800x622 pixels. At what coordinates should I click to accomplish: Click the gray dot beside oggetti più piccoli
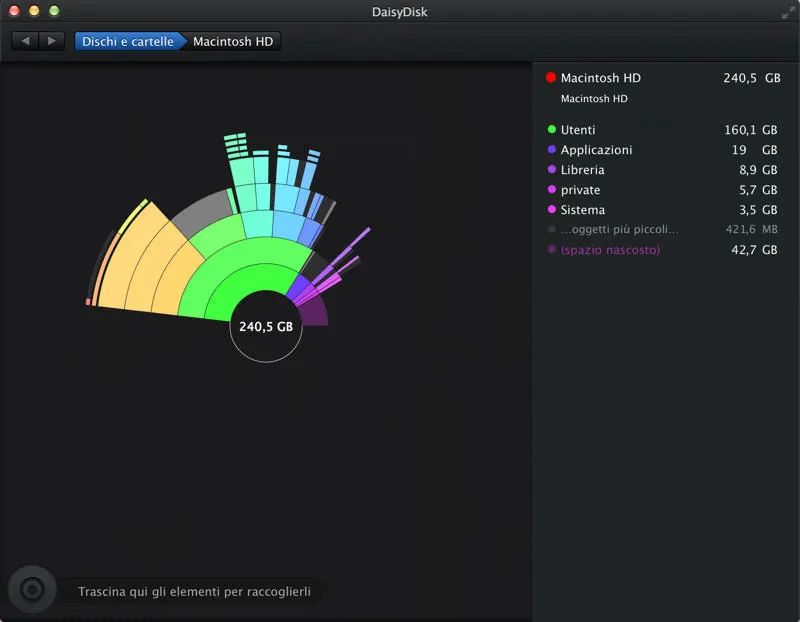[x=550, y=229]
